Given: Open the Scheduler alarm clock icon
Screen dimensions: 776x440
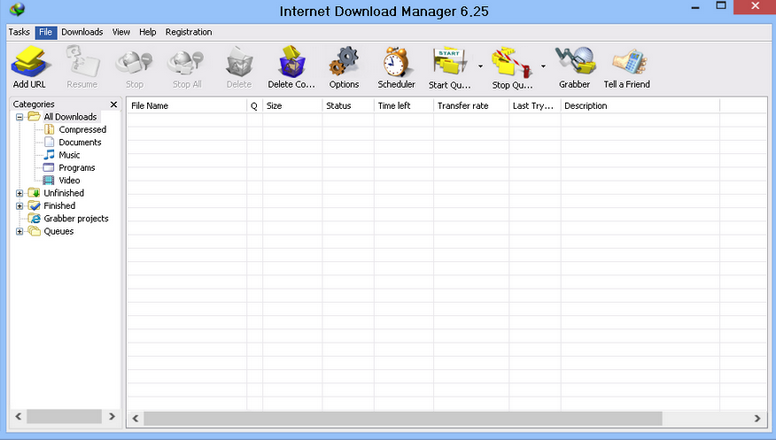Looking at the screenshot, I should [396, 62].
